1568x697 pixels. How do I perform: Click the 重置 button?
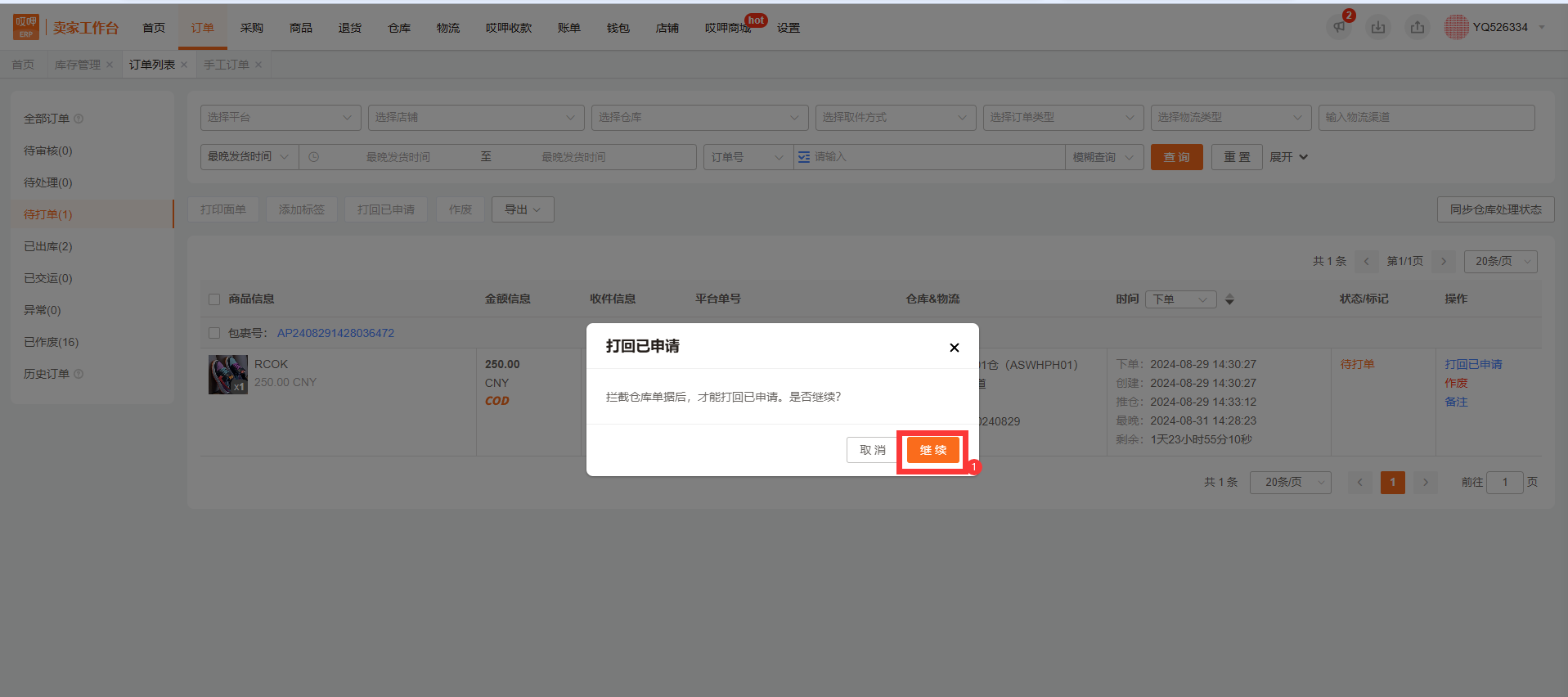1237,157
